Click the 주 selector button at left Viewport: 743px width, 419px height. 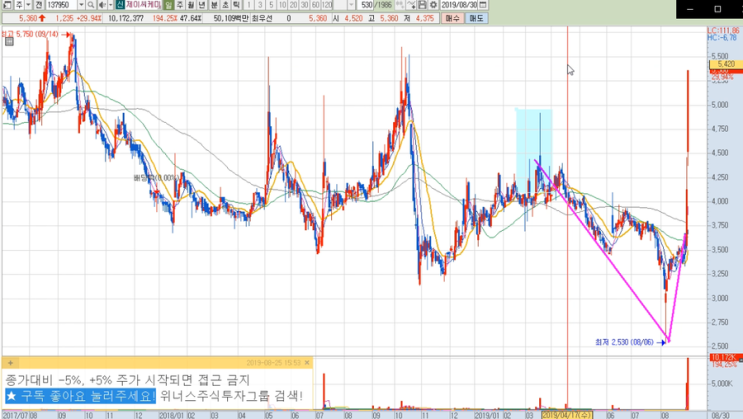click(x=19, y=5)
